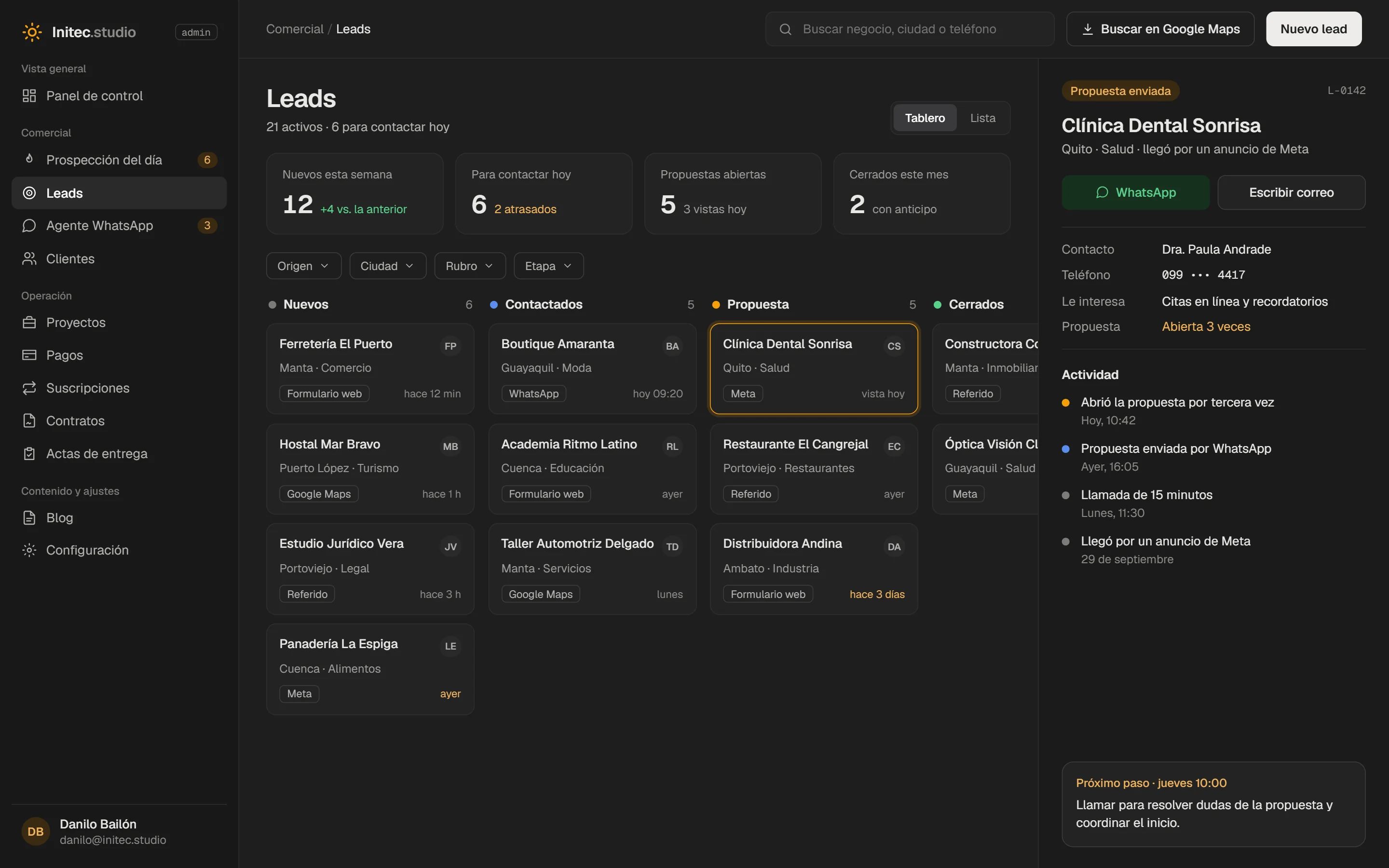Click the FP avatar on Ferretería El Puerto
Image resolution: width=1389 pixels, height=868 pixels.
[450, 346]
